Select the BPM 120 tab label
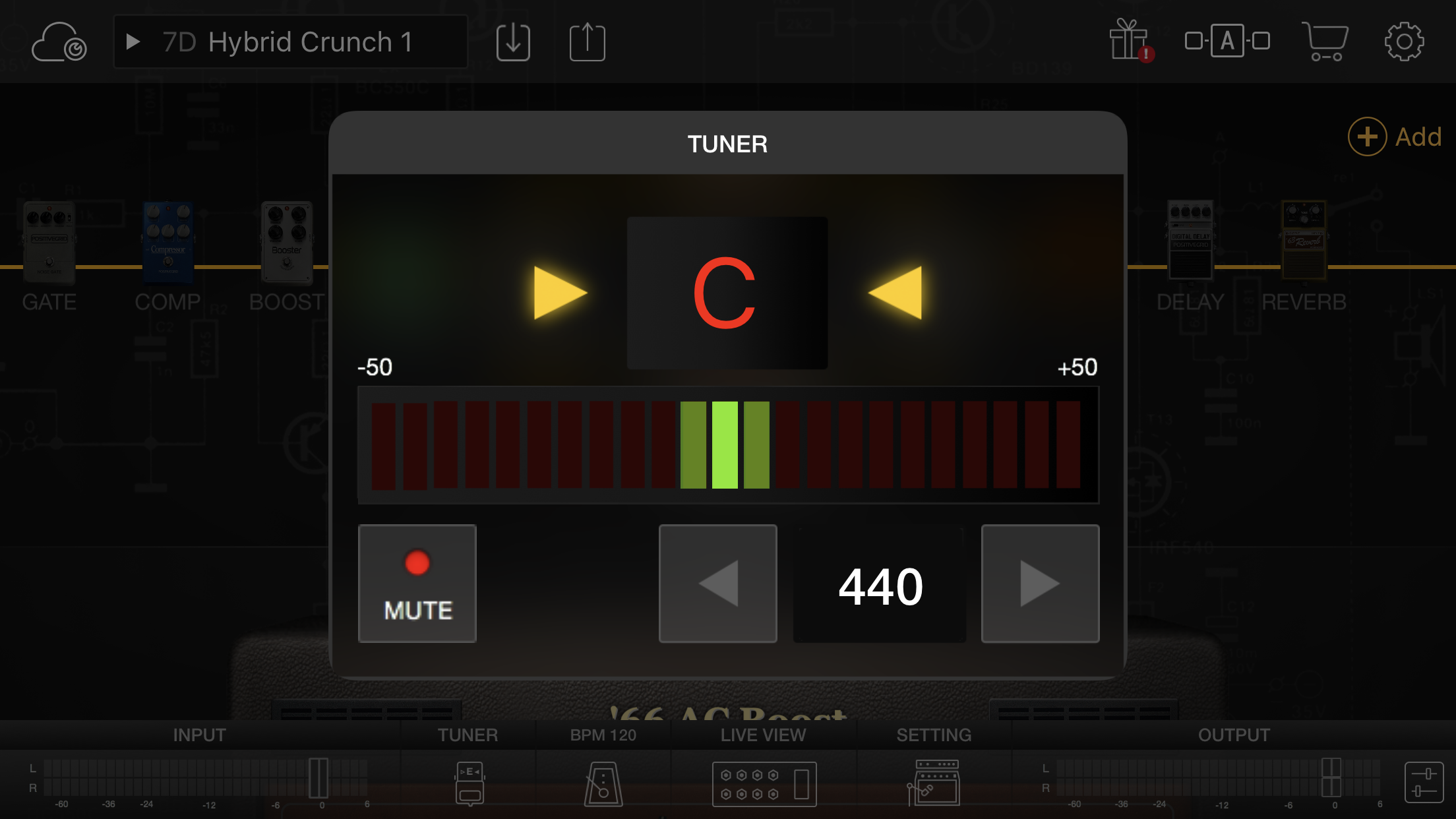Image resolution: width=1456 pixels, height=819 pixels. (x=603, y=735)
